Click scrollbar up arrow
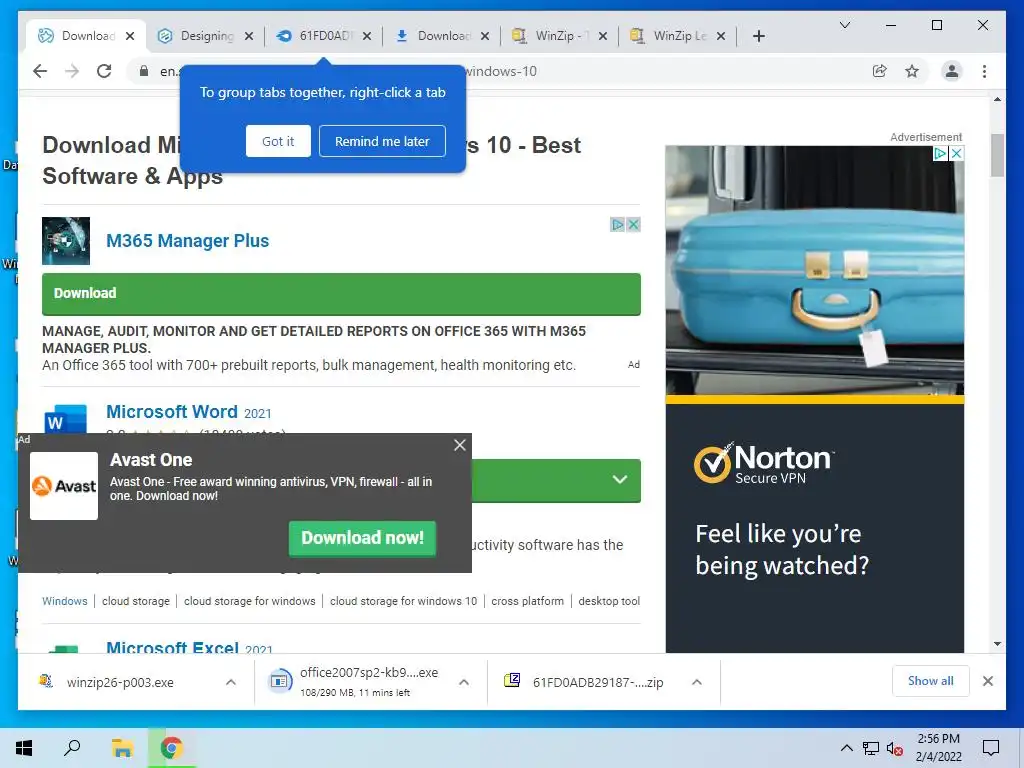 (997, 100)
